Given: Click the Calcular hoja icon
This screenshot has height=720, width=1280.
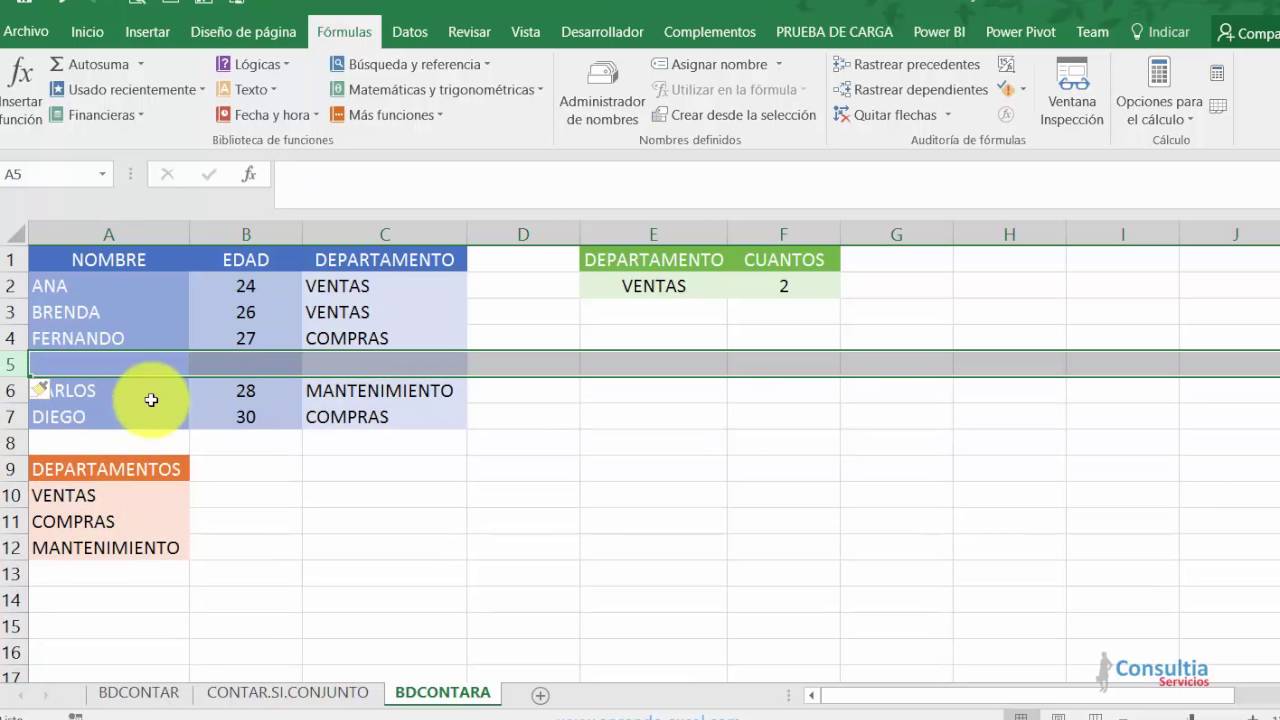Looking at the screenshot, I should click(x=1217, y=105).
